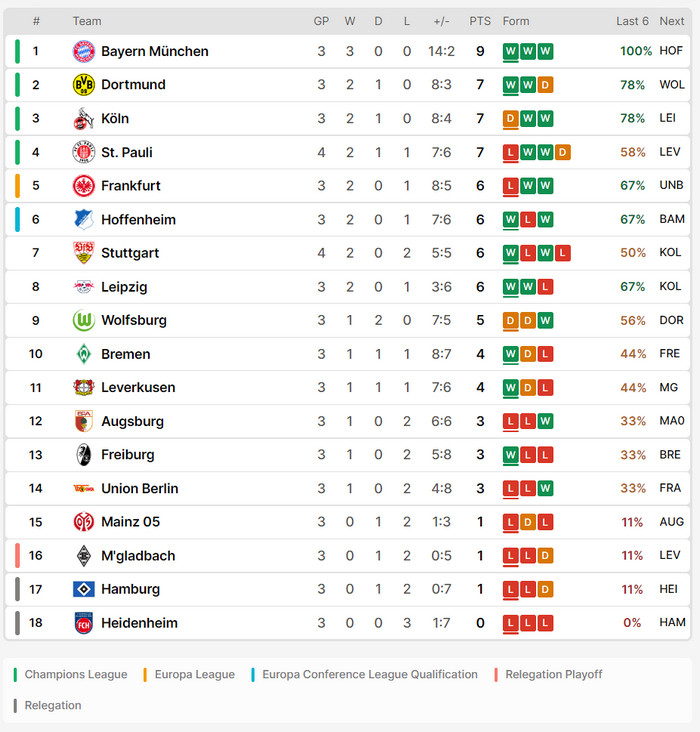Click the Leverkusen club crest
Screen dimensions: 700x732
click(84, 388)
